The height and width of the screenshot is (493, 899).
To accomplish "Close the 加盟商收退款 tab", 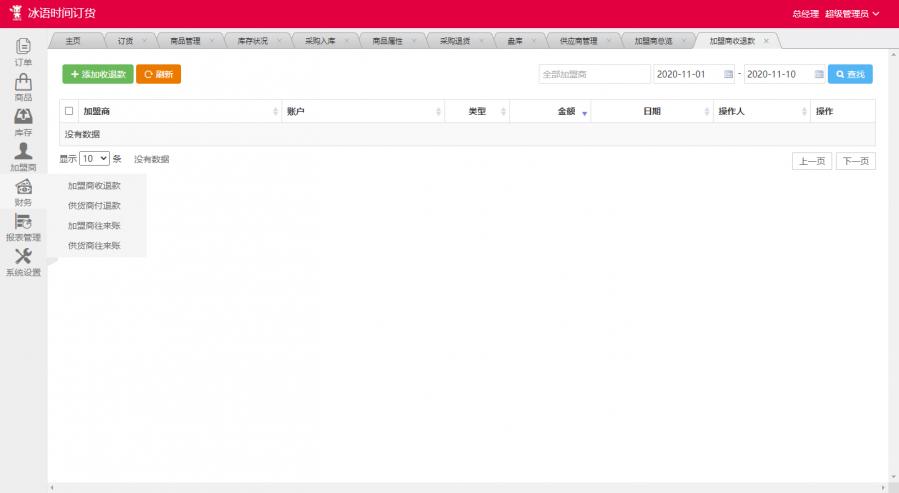I will [x=766, y=41].
